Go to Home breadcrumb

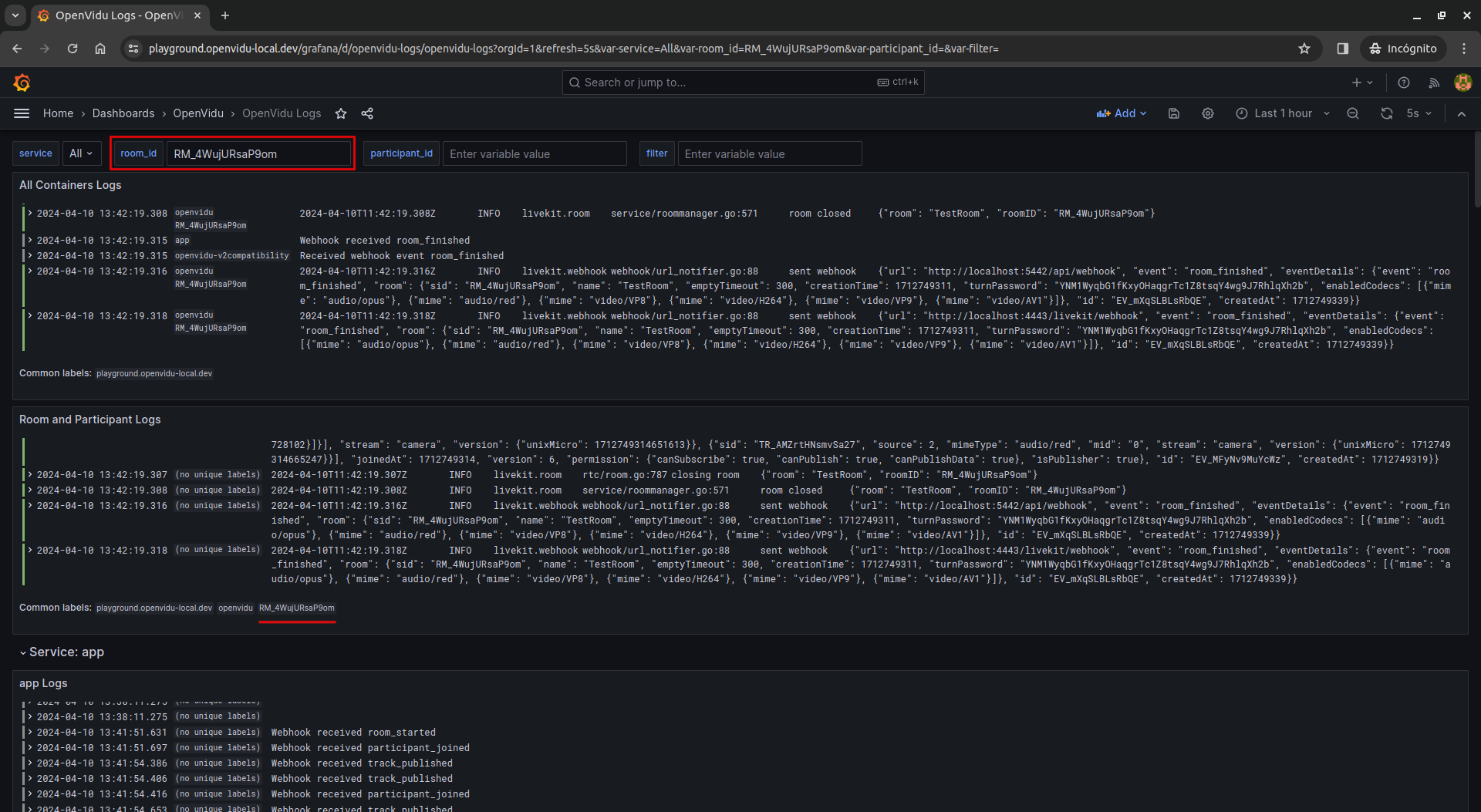(58, 113)
